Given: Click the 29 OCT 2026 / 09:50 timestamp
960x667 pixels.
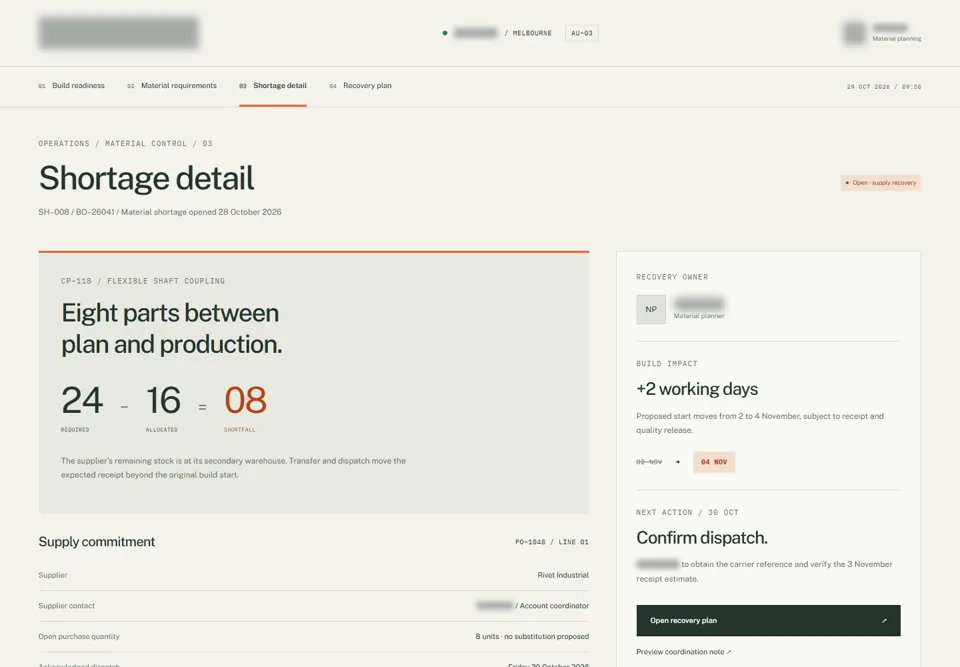Looking at the screenshot, I should [x=884, y=87].
